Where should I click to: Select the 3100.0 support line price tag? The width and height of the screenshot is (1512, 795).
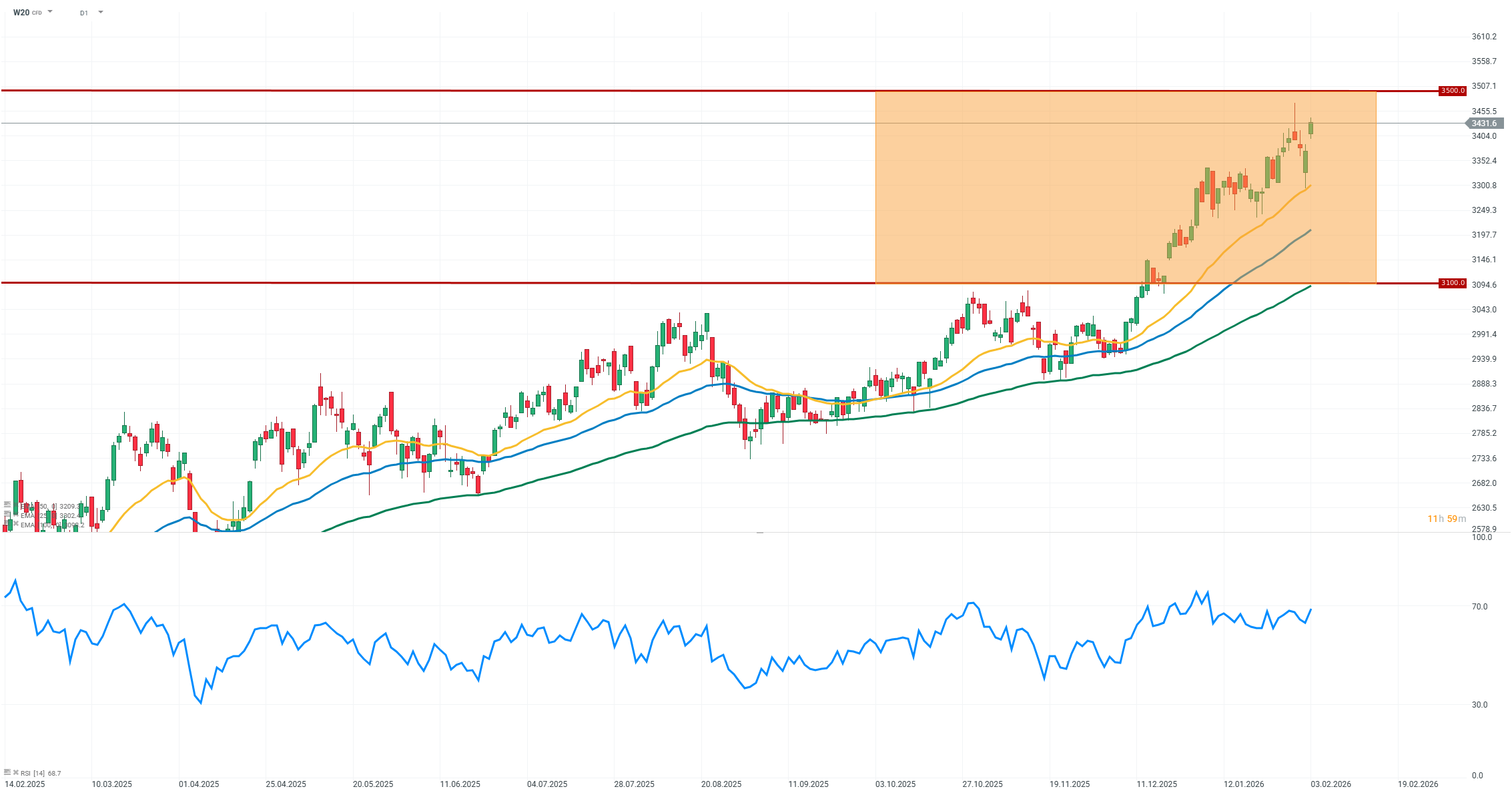pyautogui.click(x=1452, y=283)
